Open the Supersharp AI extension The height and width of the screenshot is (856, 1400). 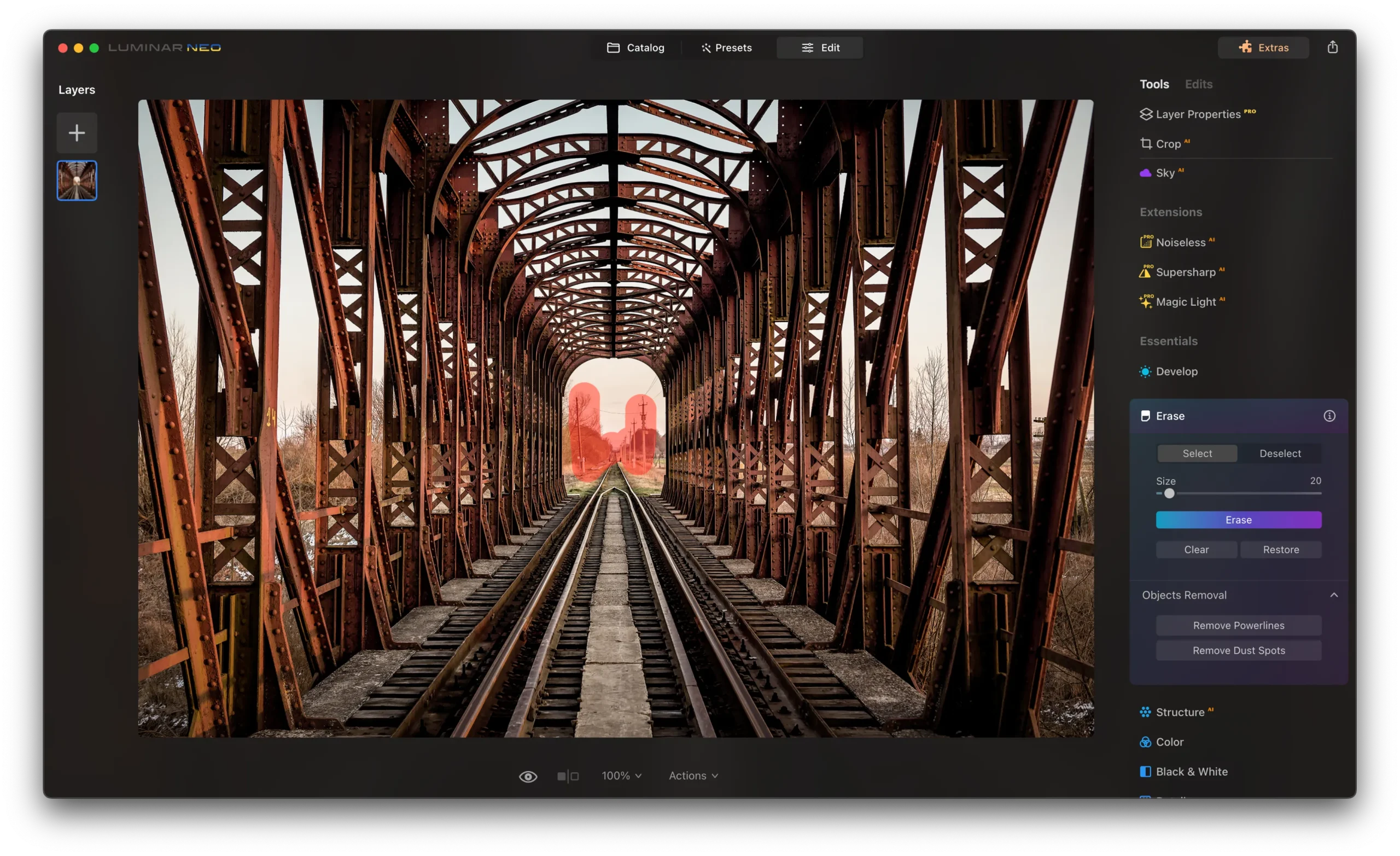[x=1185, y=272]
